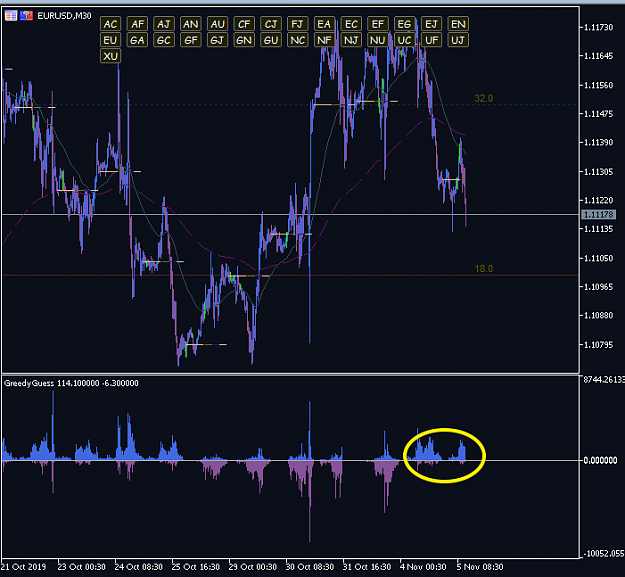The height and width of the screenshot is (577, 625).
Task: Load the AU pair button
Action: [x=217, y=24]
